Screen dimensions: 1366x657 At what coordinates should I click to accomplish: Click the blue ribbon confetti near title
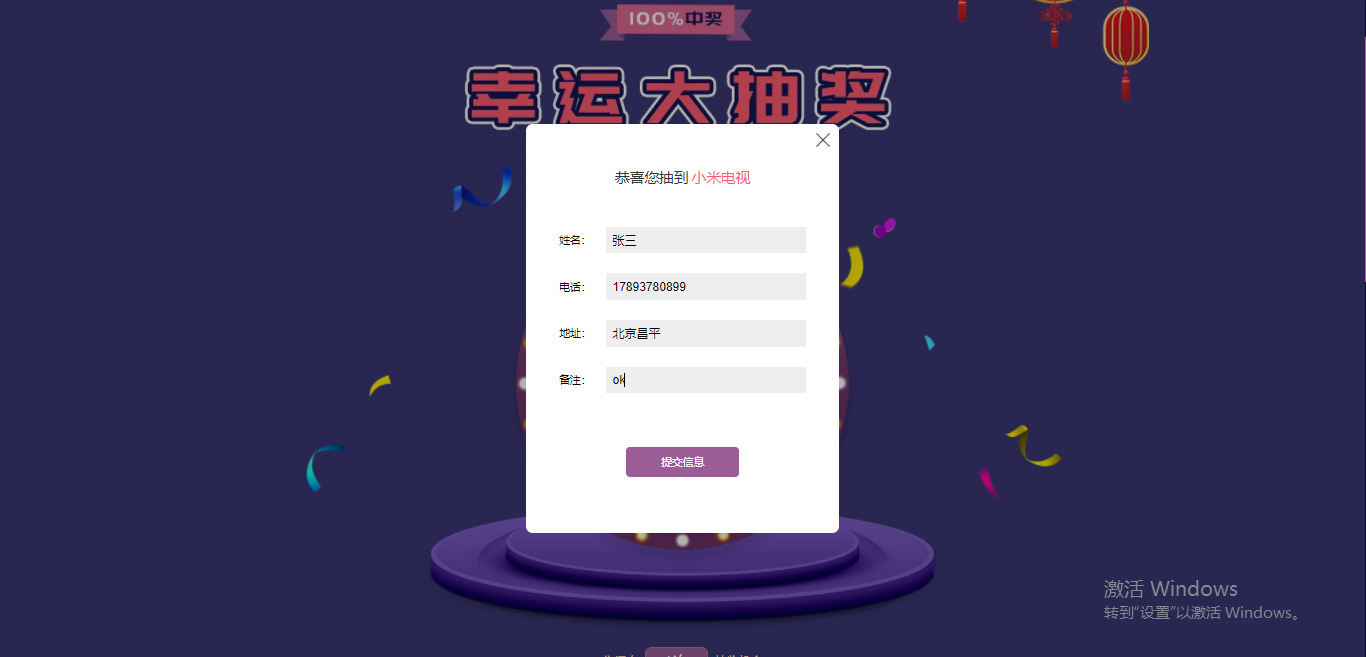[482, 189]
